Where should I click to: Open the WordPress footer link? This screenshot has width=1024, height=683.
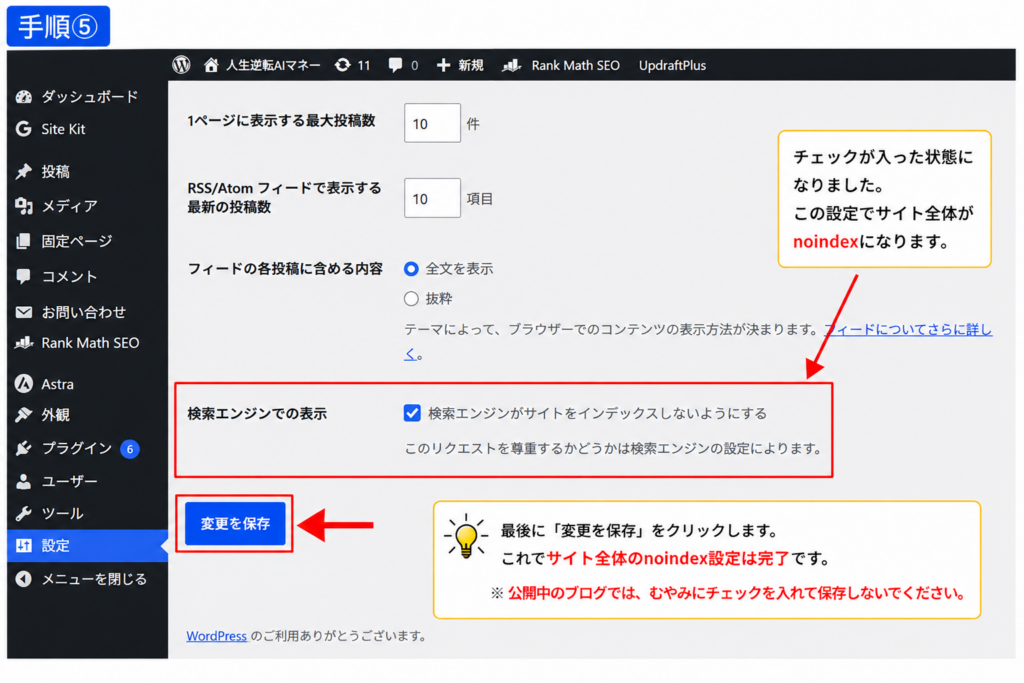pos(216,635)
